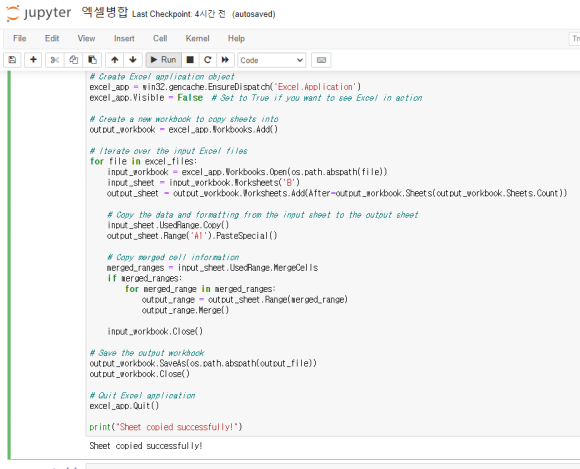Save notebook with the floppy disk icon
The width and height of the screenshot is (580, 469).
(12, 60)
